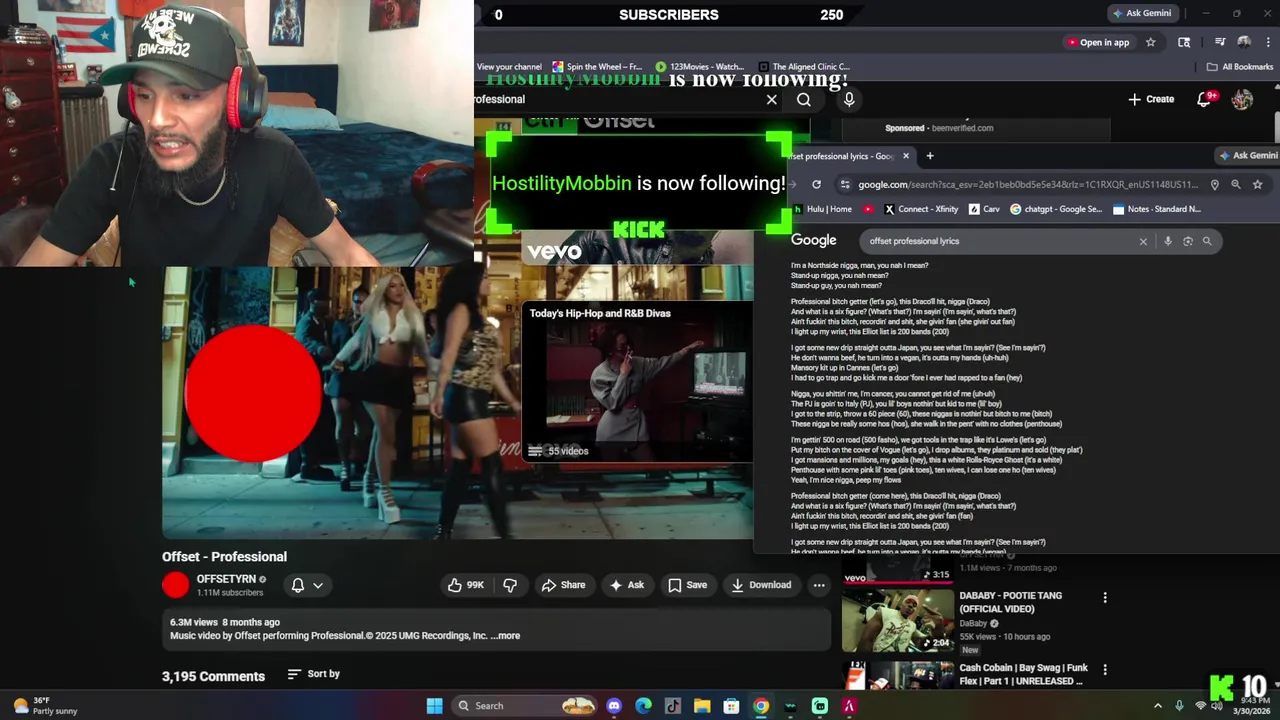Open the Chrome profile avatar in YouTube window

point(1244,42)
